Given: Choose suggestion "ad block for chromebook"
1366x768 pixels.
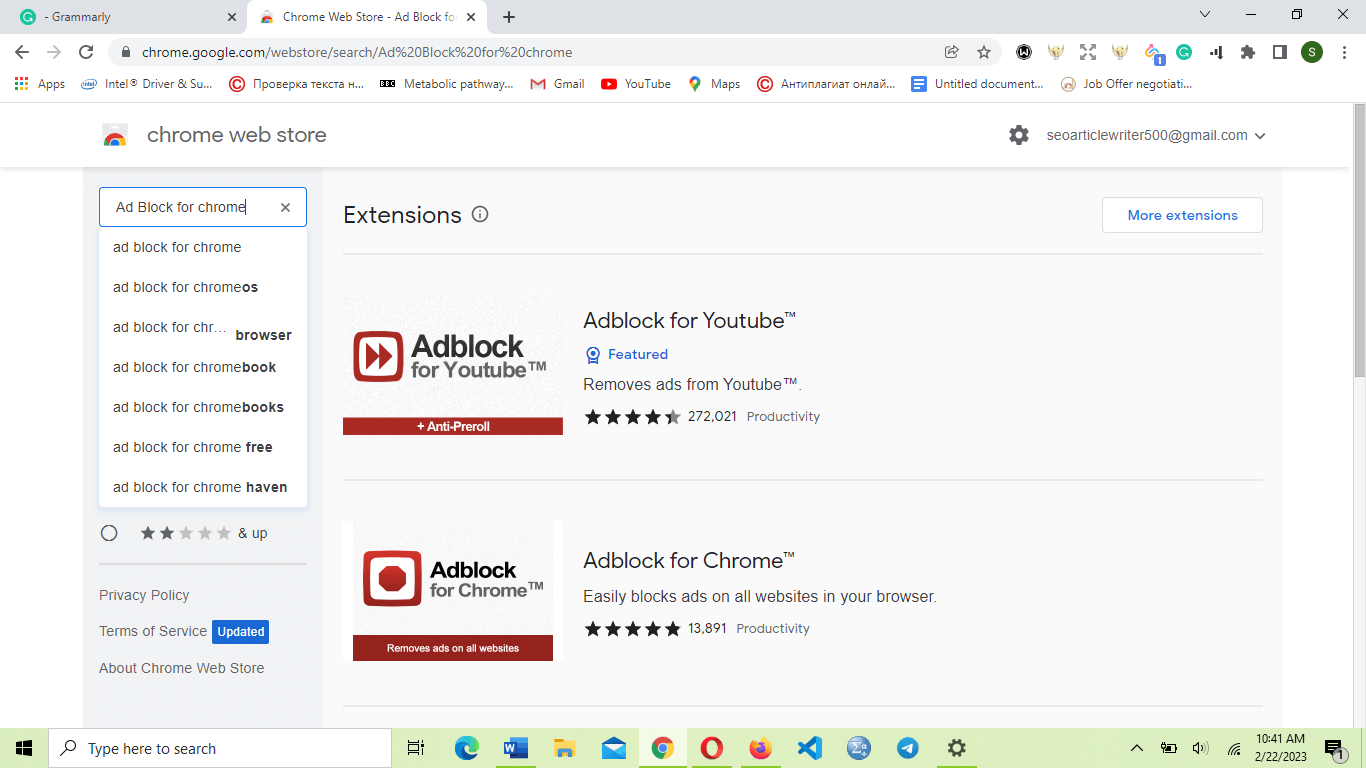Looking at the screenshot, I should coord(203,367).
